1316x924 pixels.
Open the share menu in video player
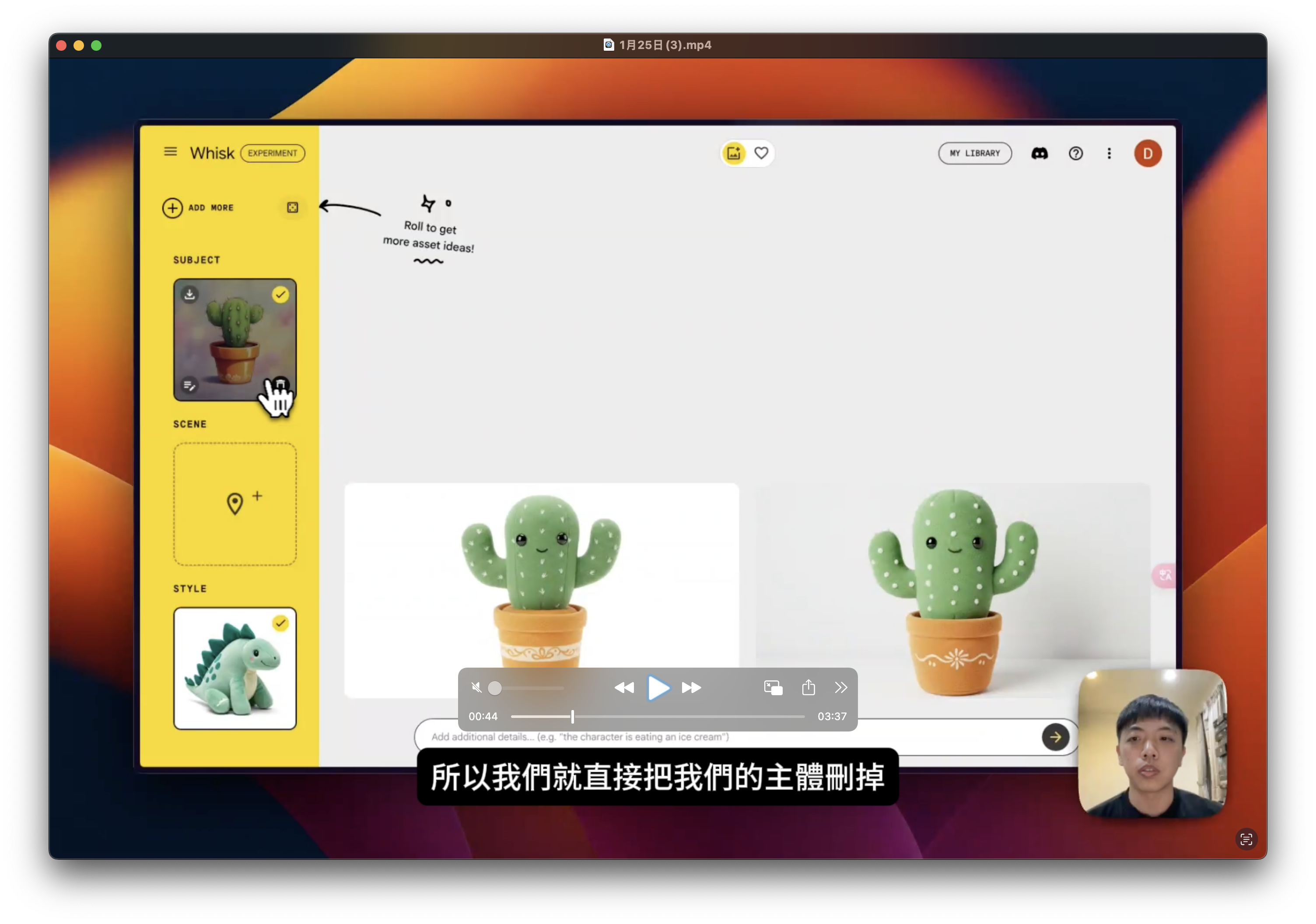pos(808,687)
